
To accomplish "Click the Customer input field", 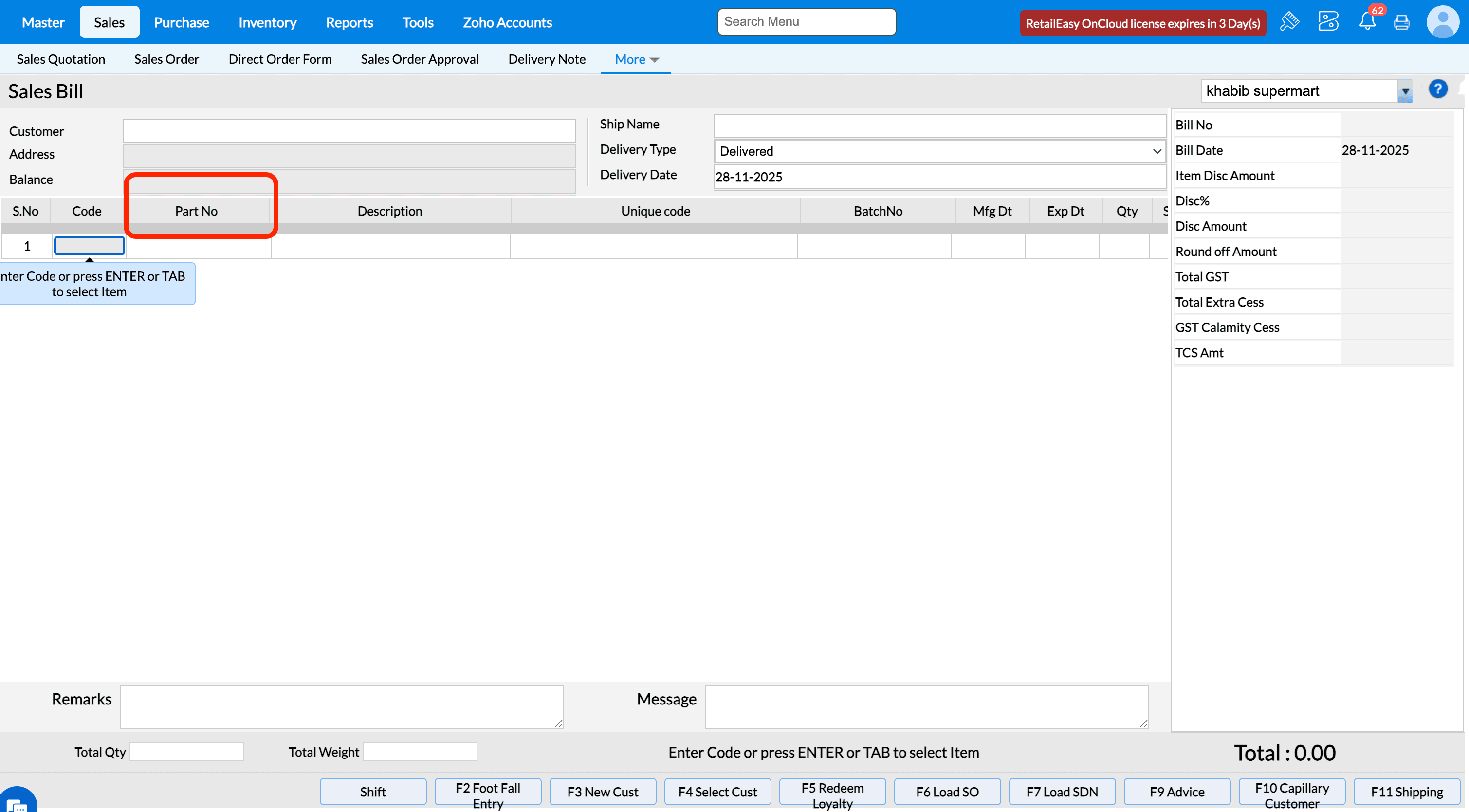I will (349, 131).
